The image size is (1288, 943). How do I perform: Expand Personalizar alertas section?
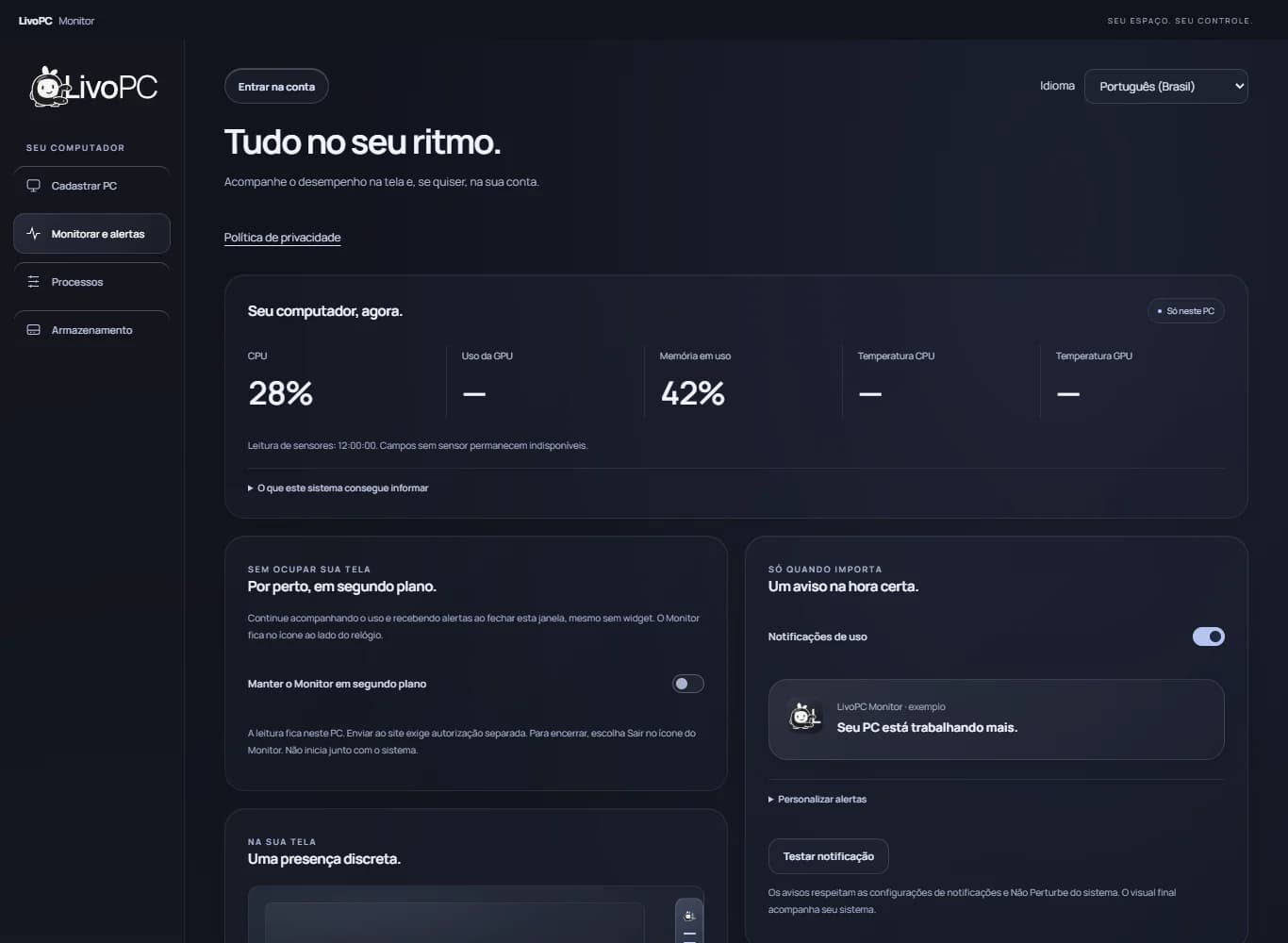(817, 800)
